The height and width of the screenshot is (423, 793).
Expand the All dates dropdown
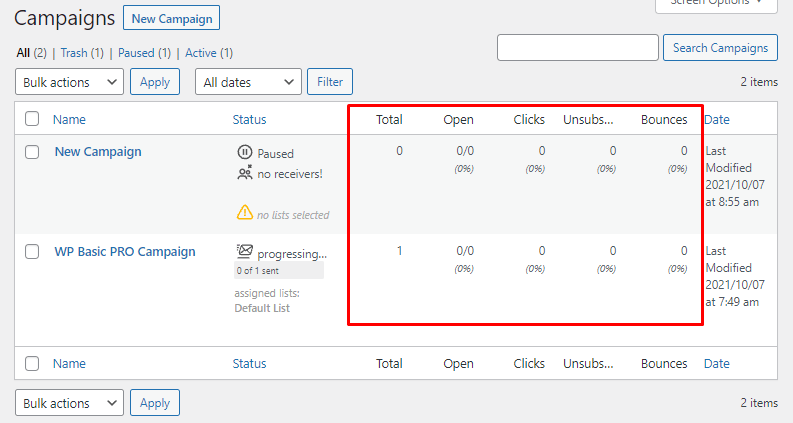(248, 82)
